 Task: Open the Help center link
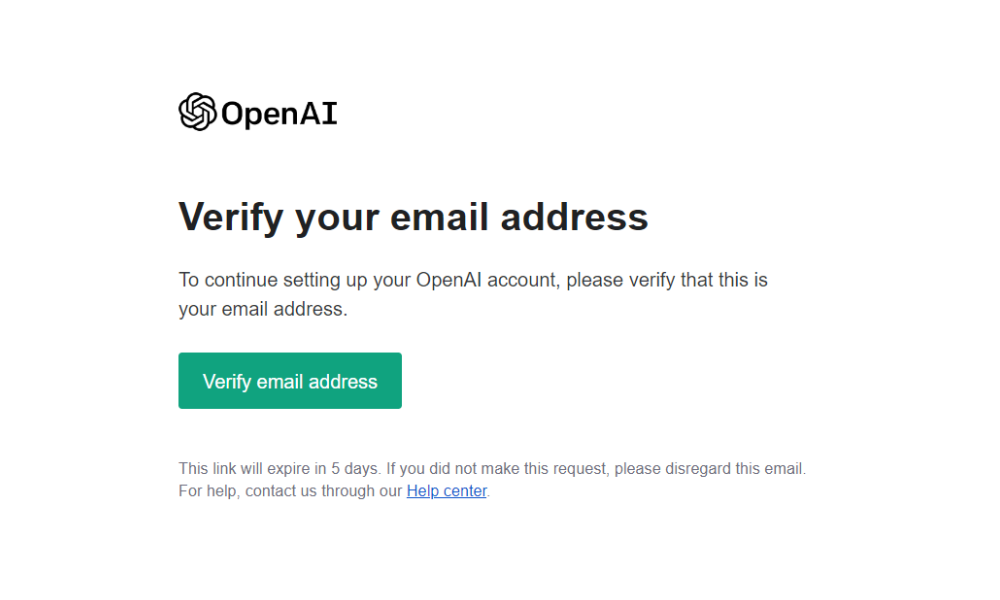(446, 491)
